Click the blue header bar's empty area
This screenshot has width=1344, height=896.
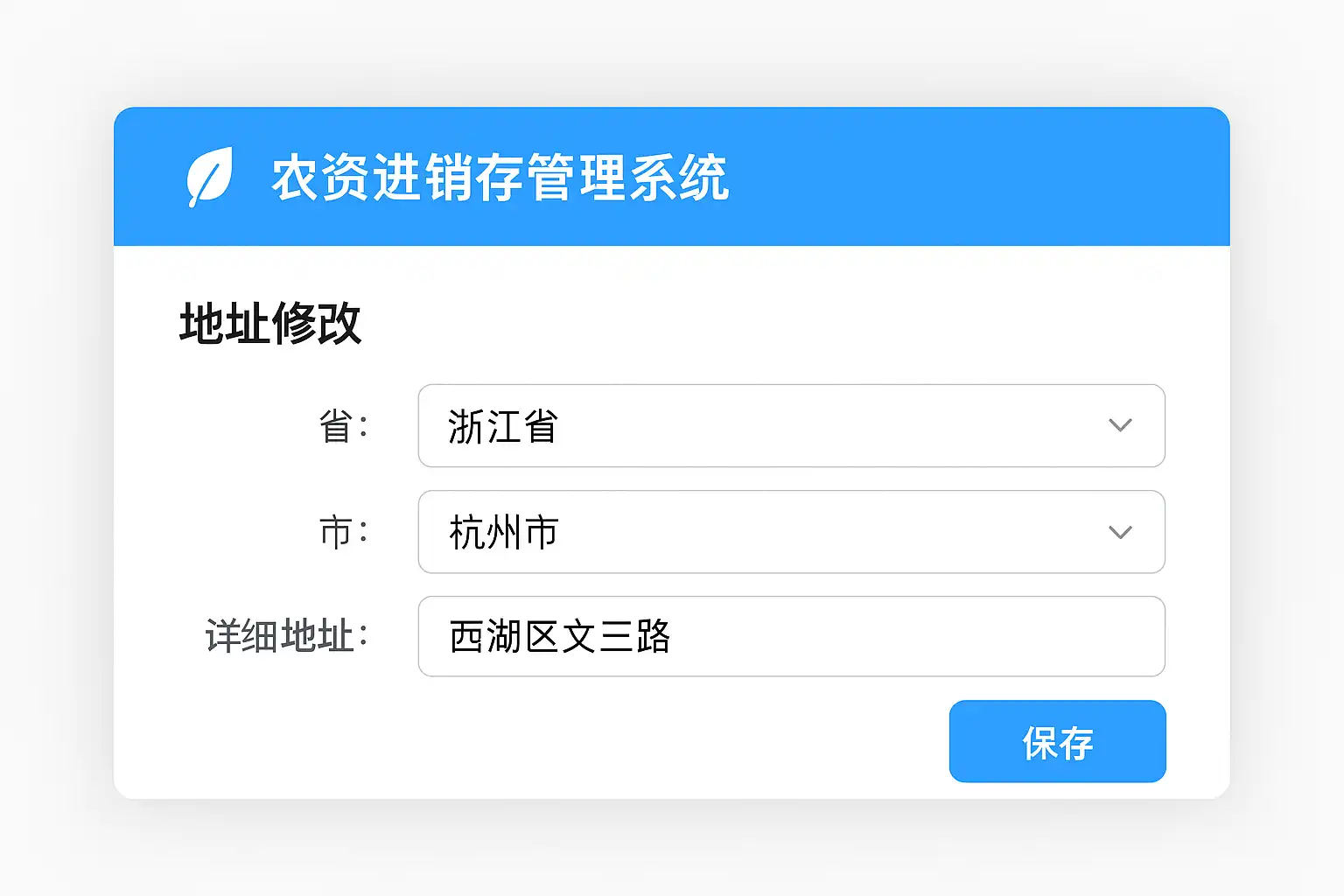click(962, 177)
